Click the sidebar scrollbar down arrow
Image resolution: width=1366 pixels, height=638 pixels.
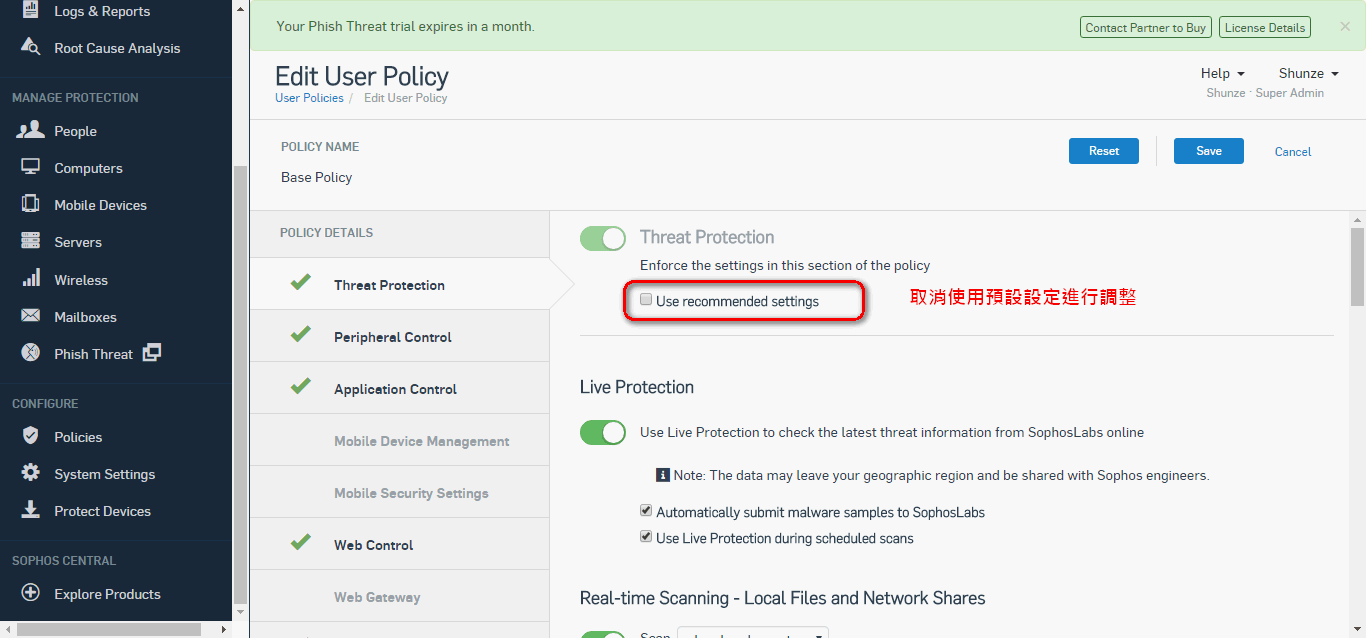(x=240, y=611)
